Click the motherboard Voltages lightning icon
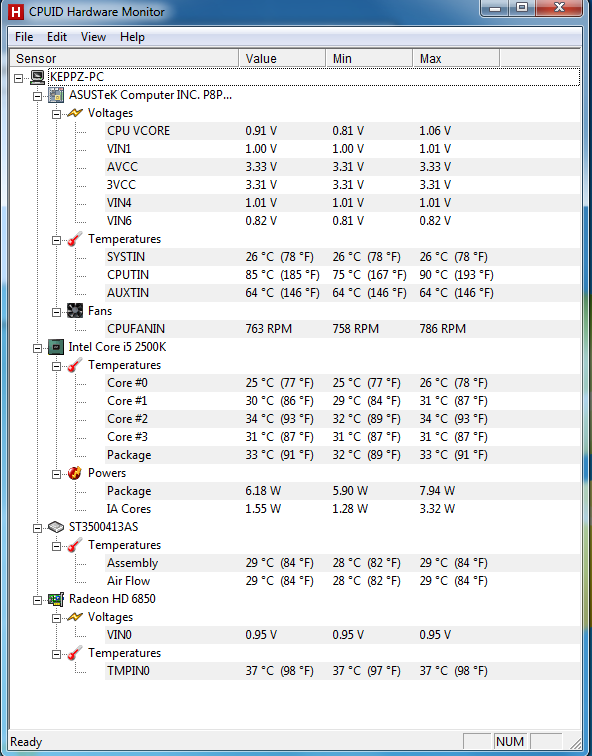 75,113
